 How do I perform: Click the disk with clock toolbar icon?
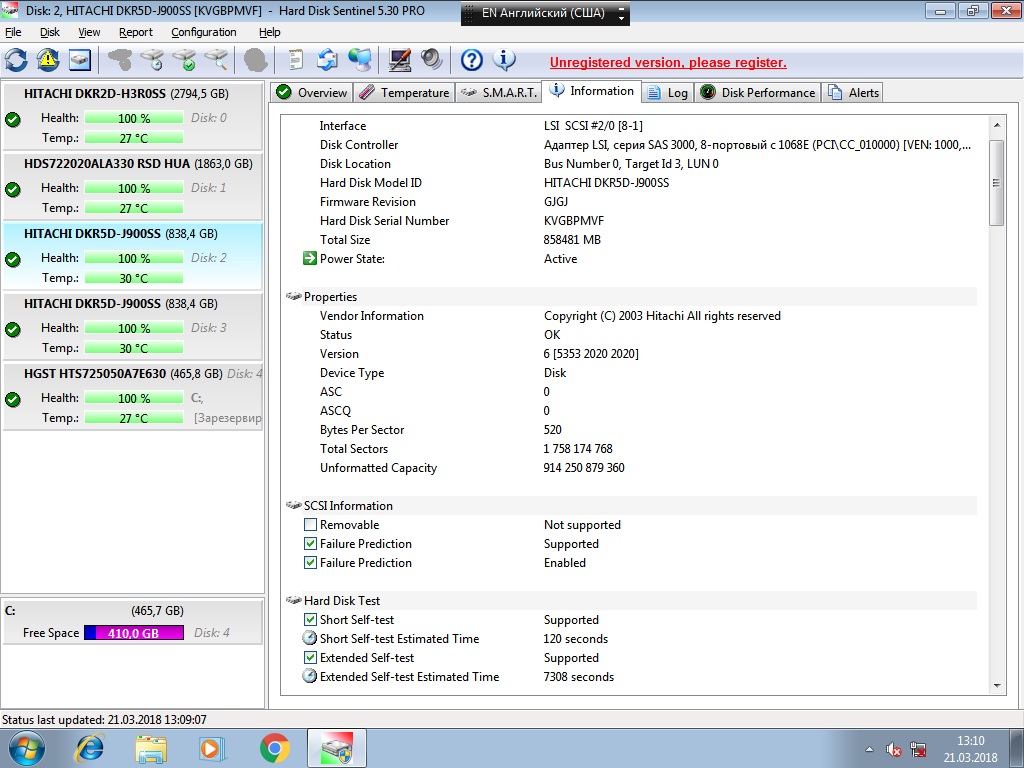(x=152, y=60)
